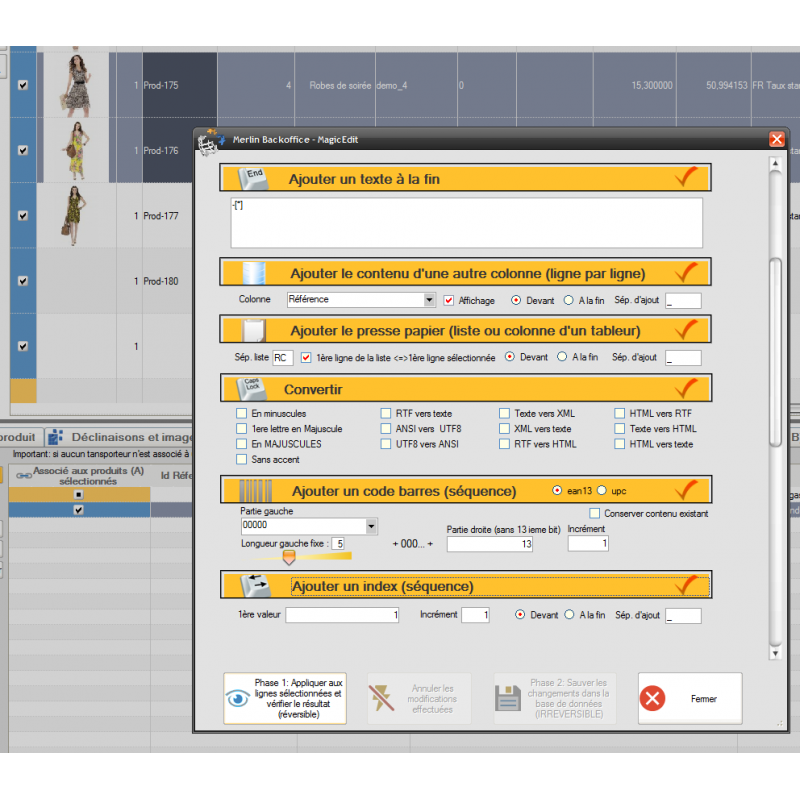This screenshot has height=800, width=800.
Task: Switch to the Déclinaisons et images tab
Action: click(129, 437)
